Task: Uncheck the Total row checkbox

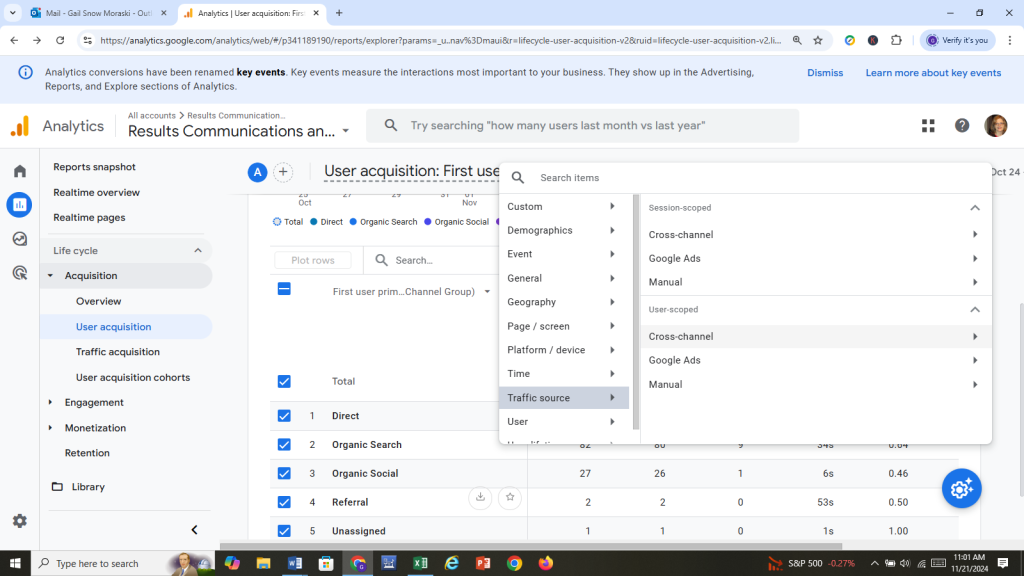Action: 284,381
